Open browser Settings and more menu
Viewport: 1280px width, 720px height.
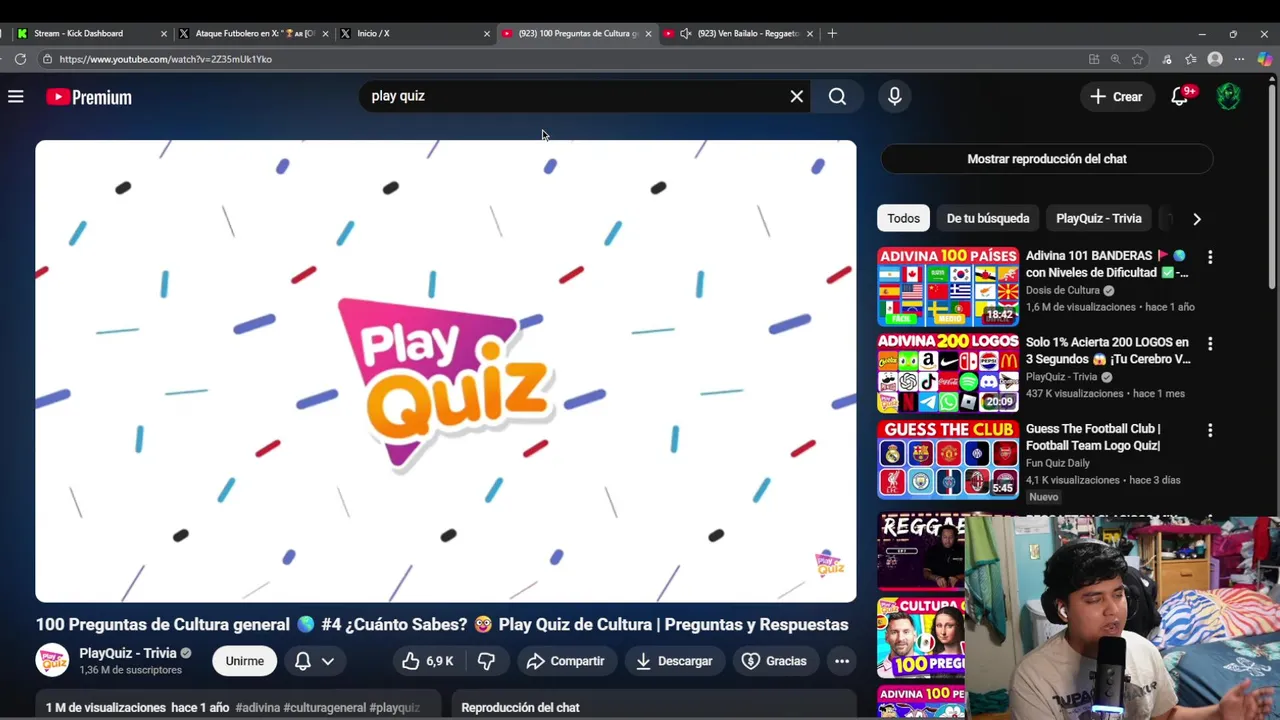pyautogui.click(x=1239, y=59)
